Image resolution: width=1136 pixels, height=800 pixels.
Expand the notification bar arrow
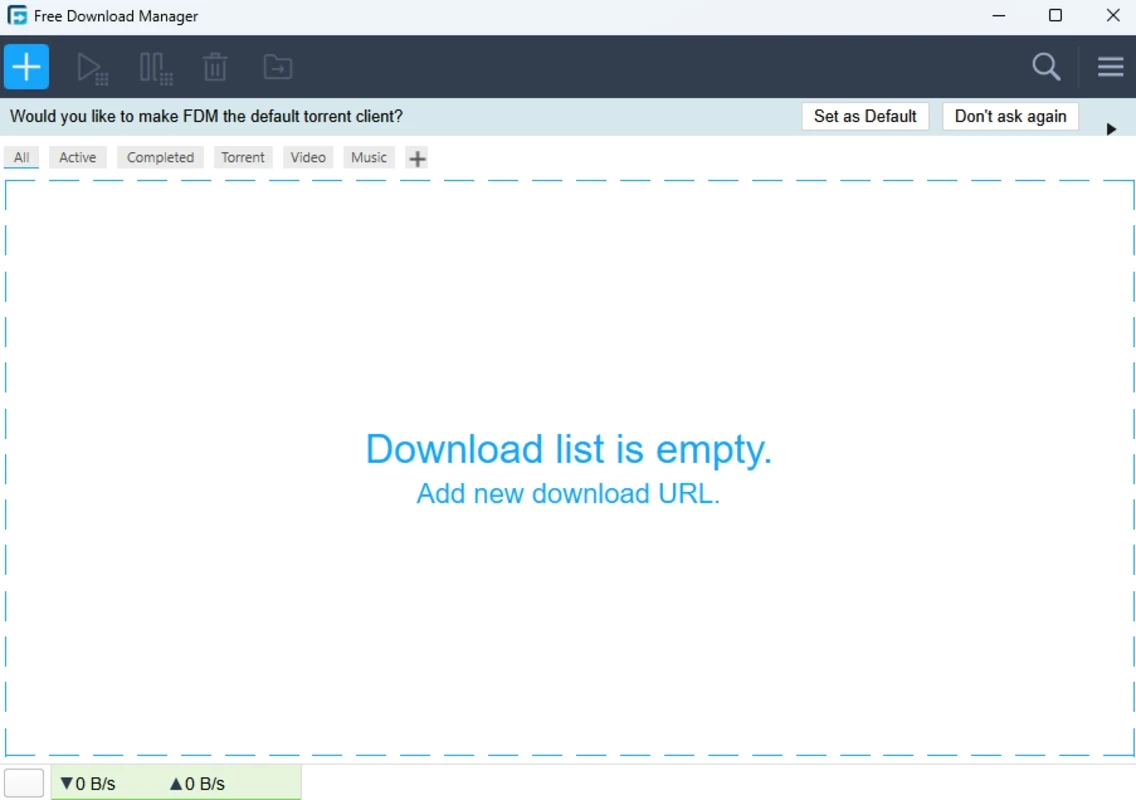(x=1111, y=129)
